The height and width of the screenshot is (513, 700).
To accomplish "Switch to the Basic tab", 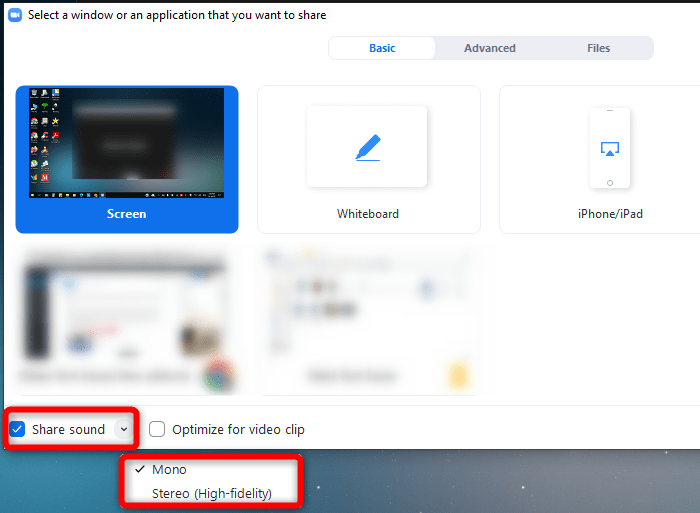I will tap(382, 48).
